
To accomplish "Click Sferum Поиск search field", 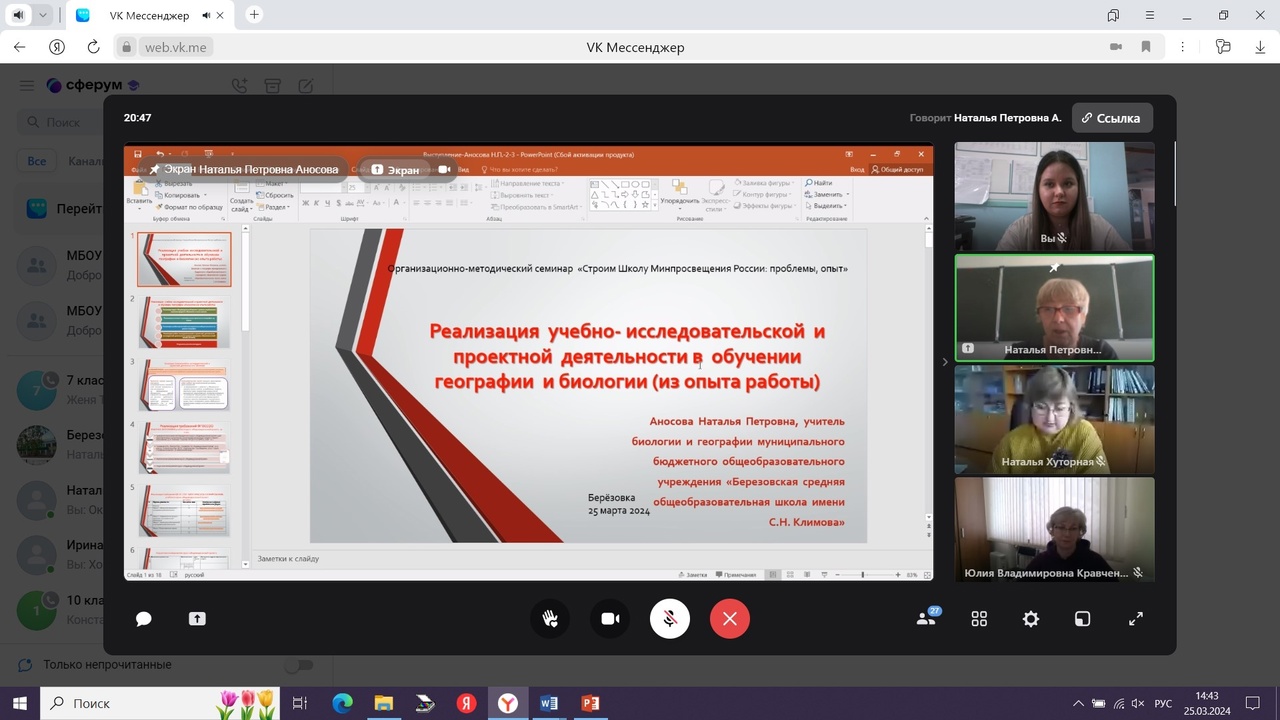I will pos(60,122).
